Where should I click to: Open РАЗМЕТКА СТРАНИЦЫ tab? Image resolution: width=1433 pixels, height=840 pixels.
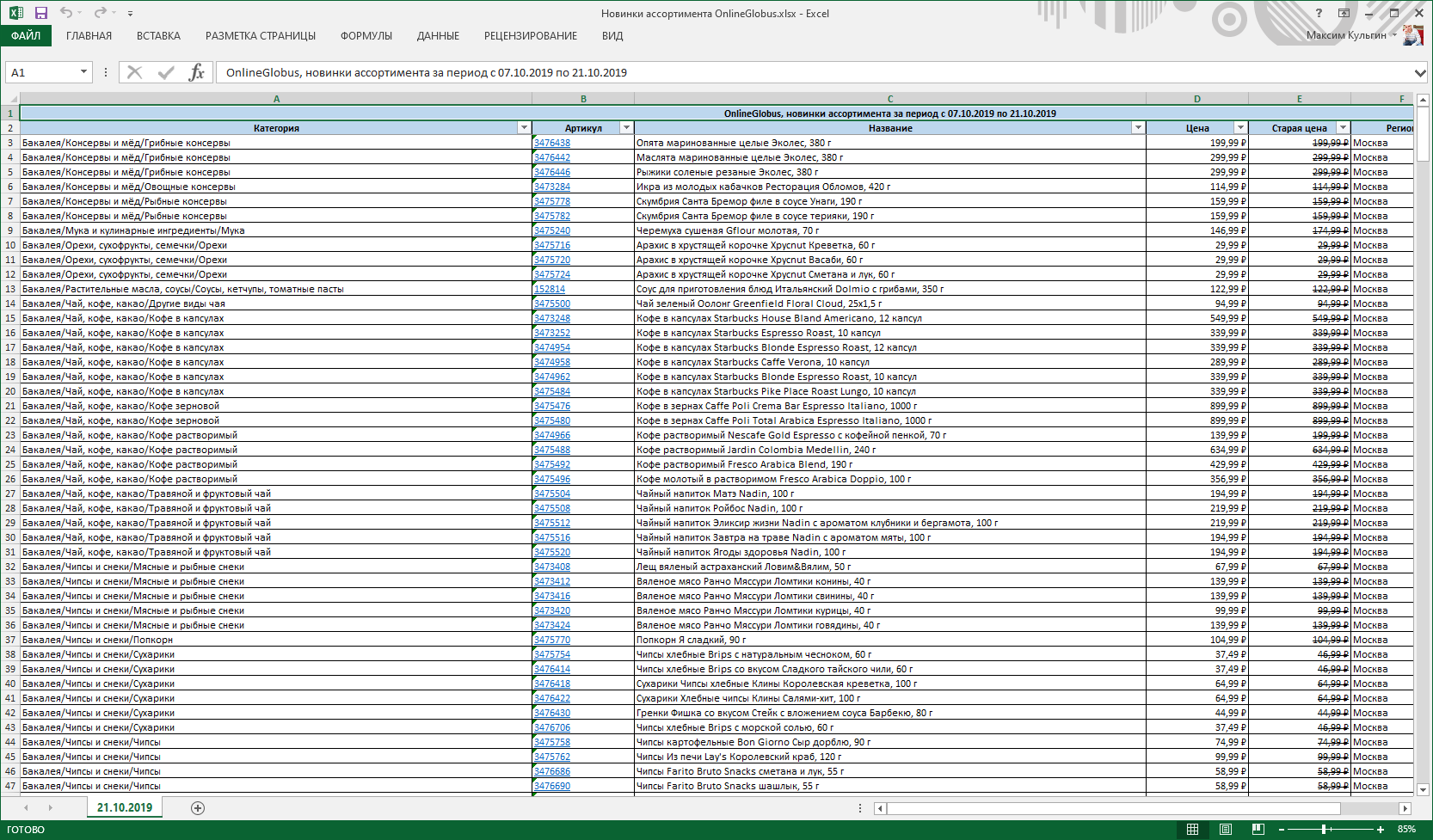261,36
